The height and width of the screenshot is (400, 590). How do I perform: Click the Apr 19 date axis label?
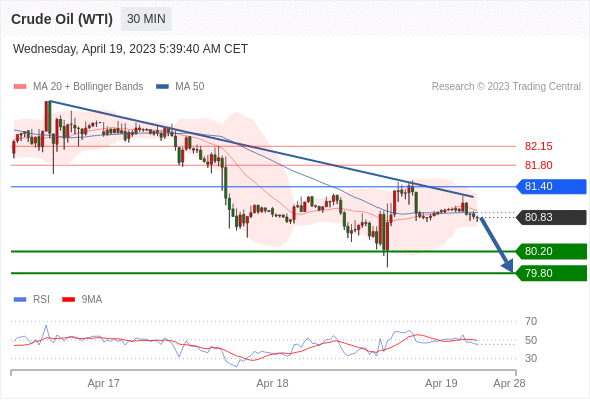tap(441, 383)
